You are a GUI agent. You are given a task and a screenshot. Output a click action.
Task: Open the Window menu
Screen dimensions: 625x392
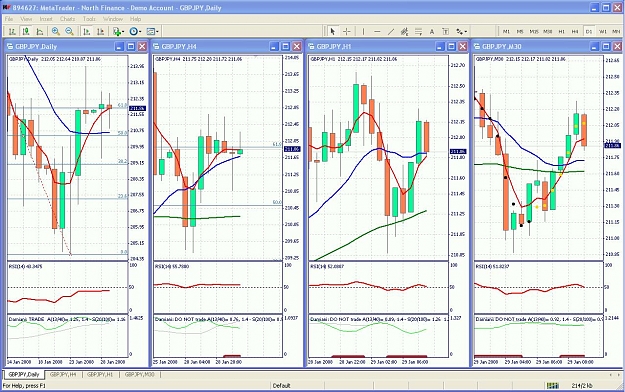(113, 19)
